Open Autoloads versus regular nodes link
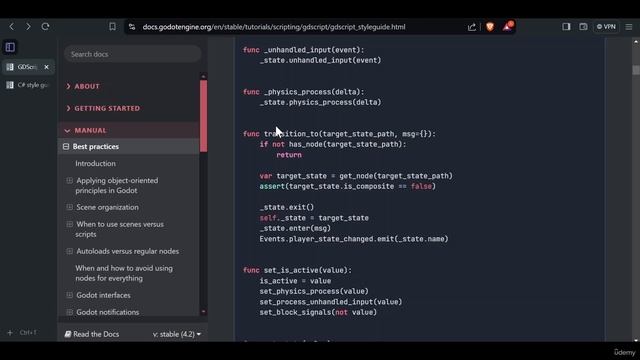 pyautogui.click(x=127, y=251)
